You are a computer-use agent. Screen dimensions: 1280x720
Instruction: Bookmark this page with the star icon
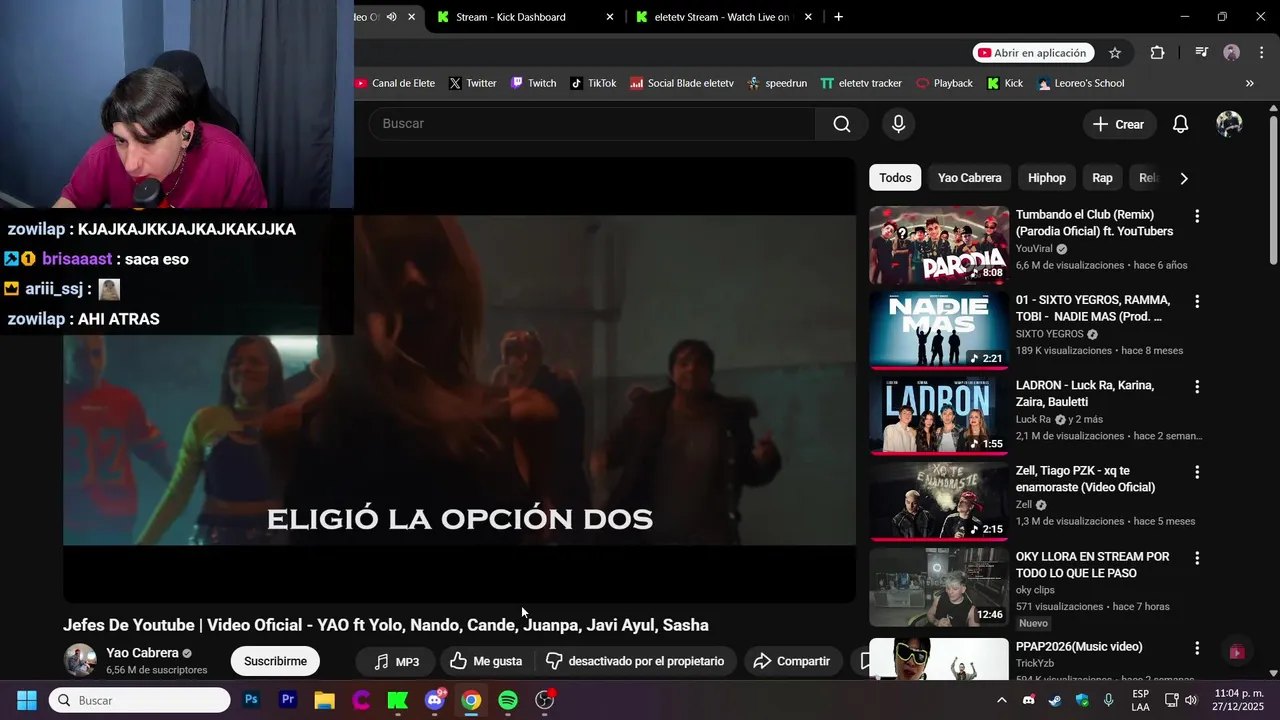coord(1115,53)
